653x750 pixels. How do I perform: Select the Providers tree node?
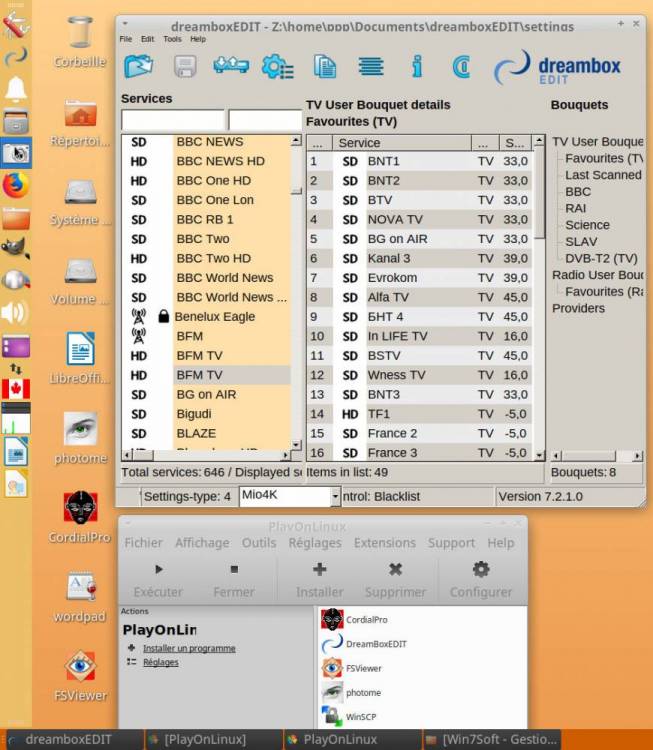(x=578, y=309)
